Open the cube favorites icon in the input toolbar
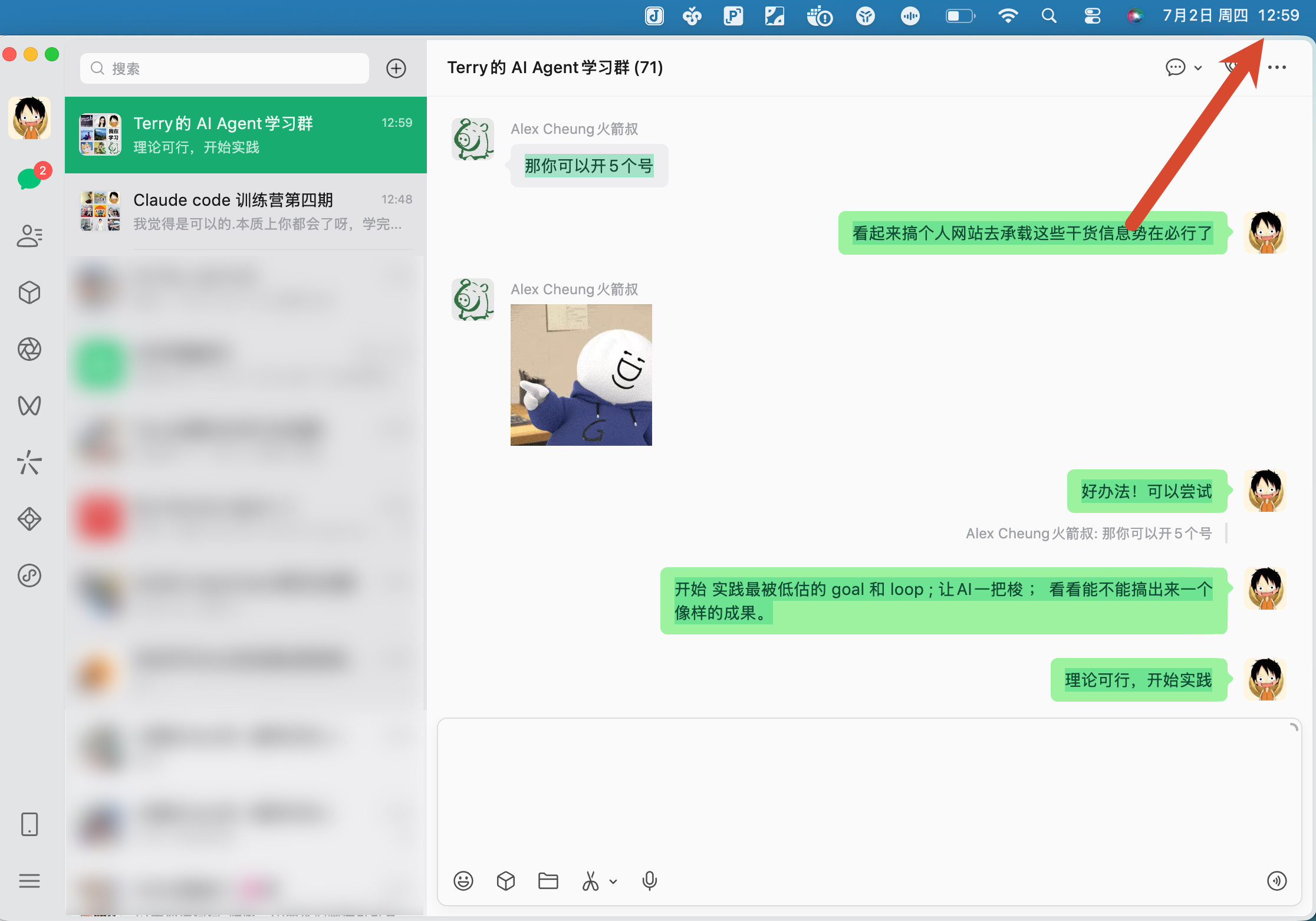This screenshot has height=921, width=1316. point(506,881)
